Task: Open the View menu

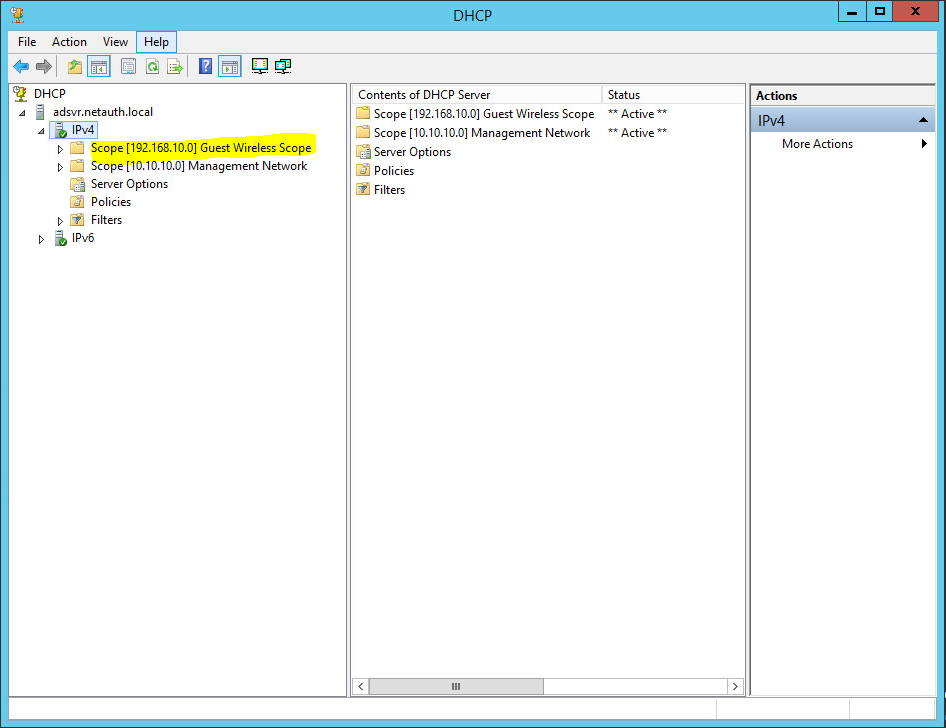Action: (x=115, y=42)
